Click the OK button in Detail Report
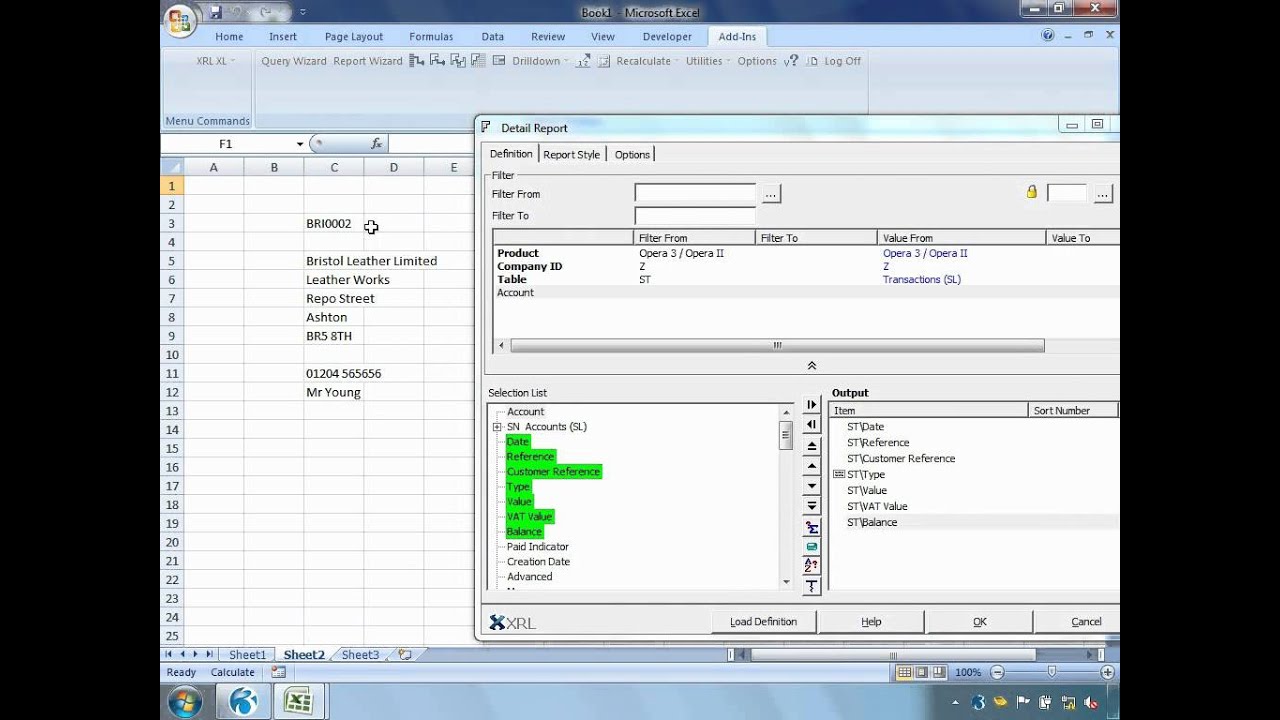 coord(980,621)
